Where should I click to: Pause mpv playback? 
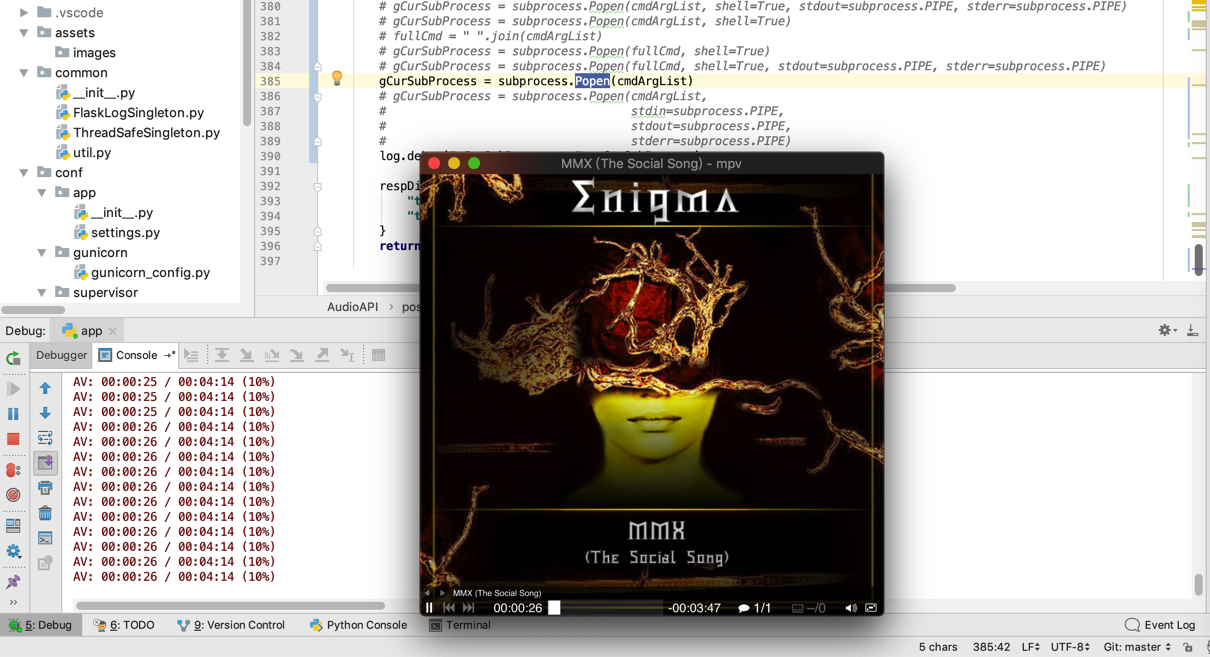tap(430, 608)
